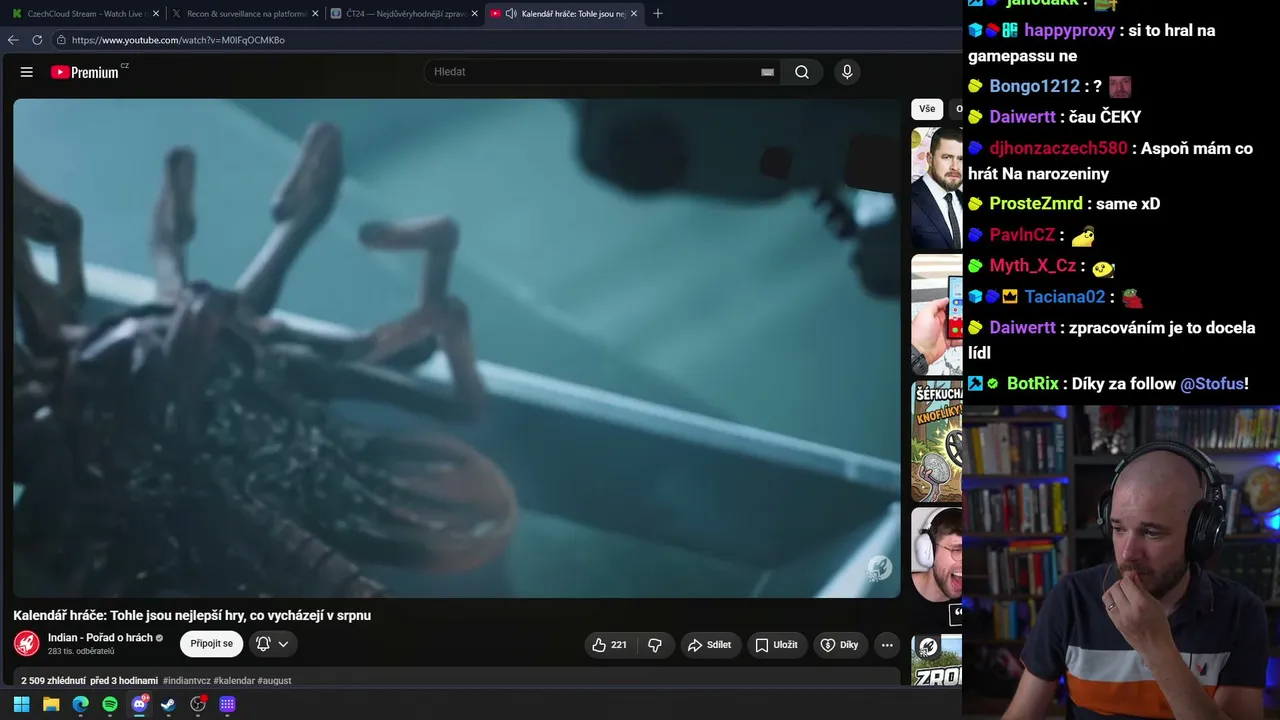Image resolution: width=1280 pixels, height=720 pixels.
Task: Click the #indiantvcz hashtag
Action: pos(187,681)
